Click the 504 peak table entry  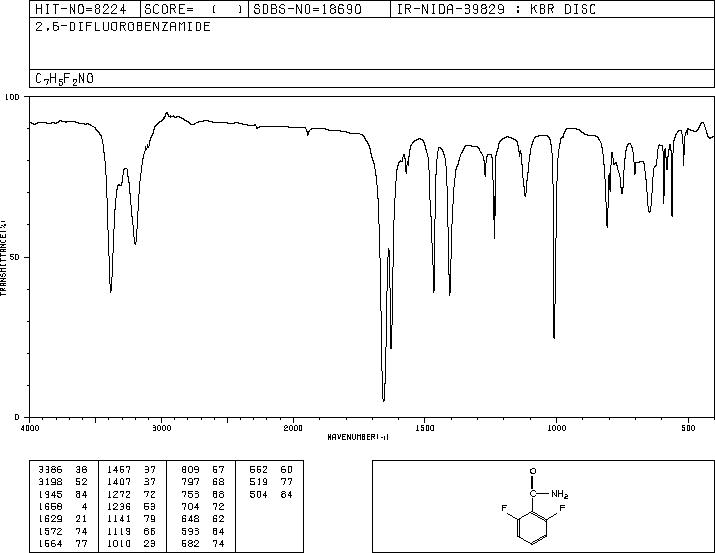point(271,495)
